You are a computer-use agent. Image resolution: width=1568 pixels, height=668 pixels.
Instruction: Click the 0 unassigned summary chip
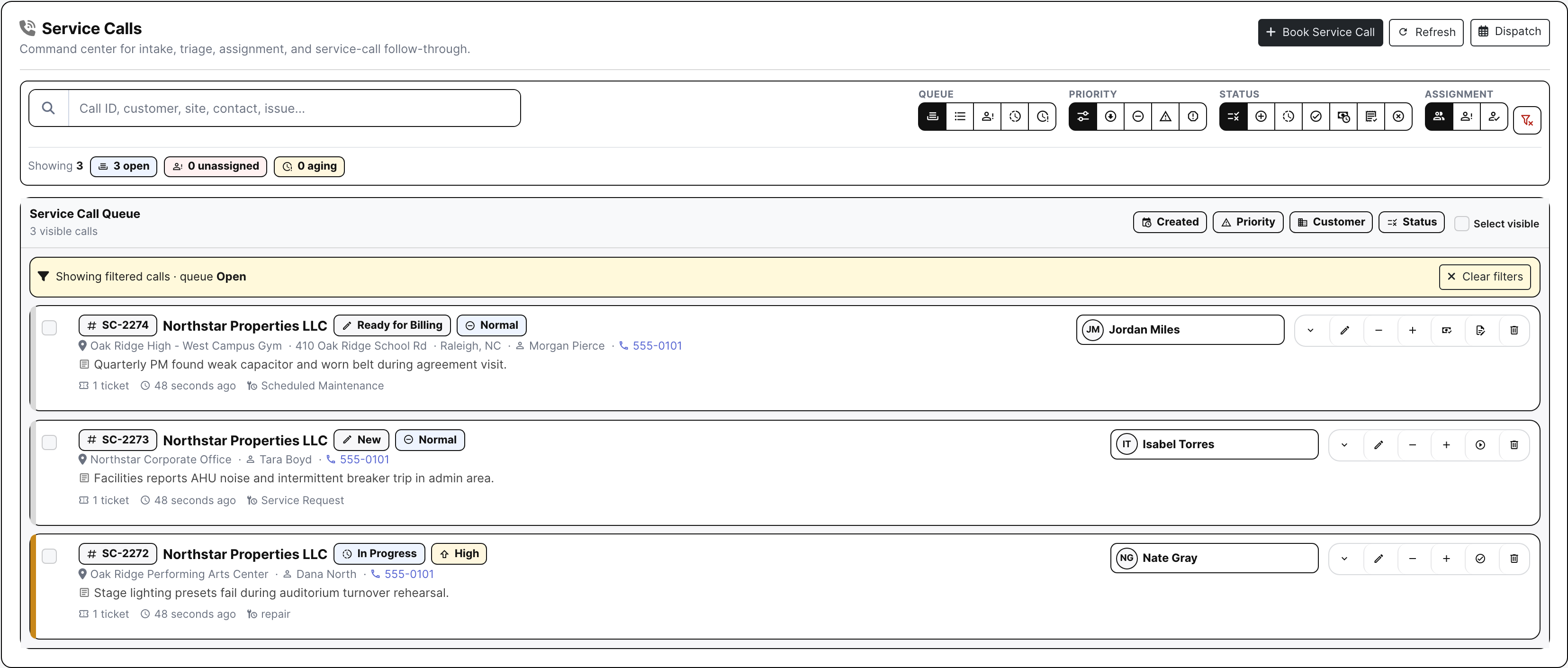[216, 166]
